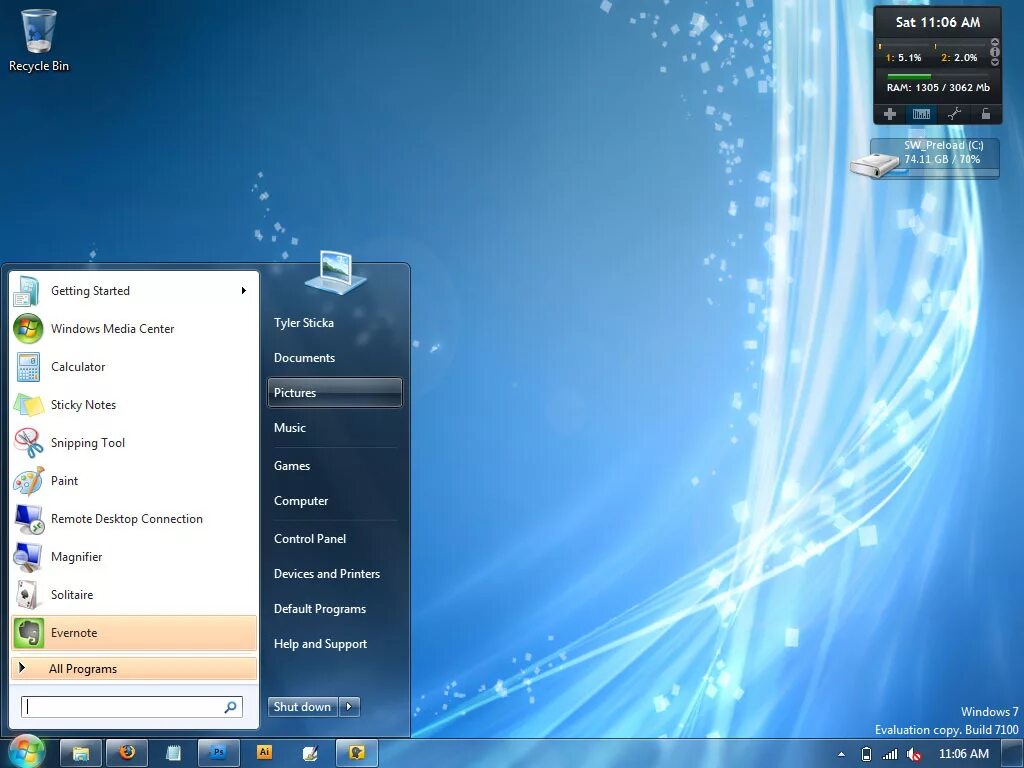Screen dimensions: 1024x768
Task: Open Windows Explorer from the taskbar
Action: pyautogui.click(x=81, y=754)
